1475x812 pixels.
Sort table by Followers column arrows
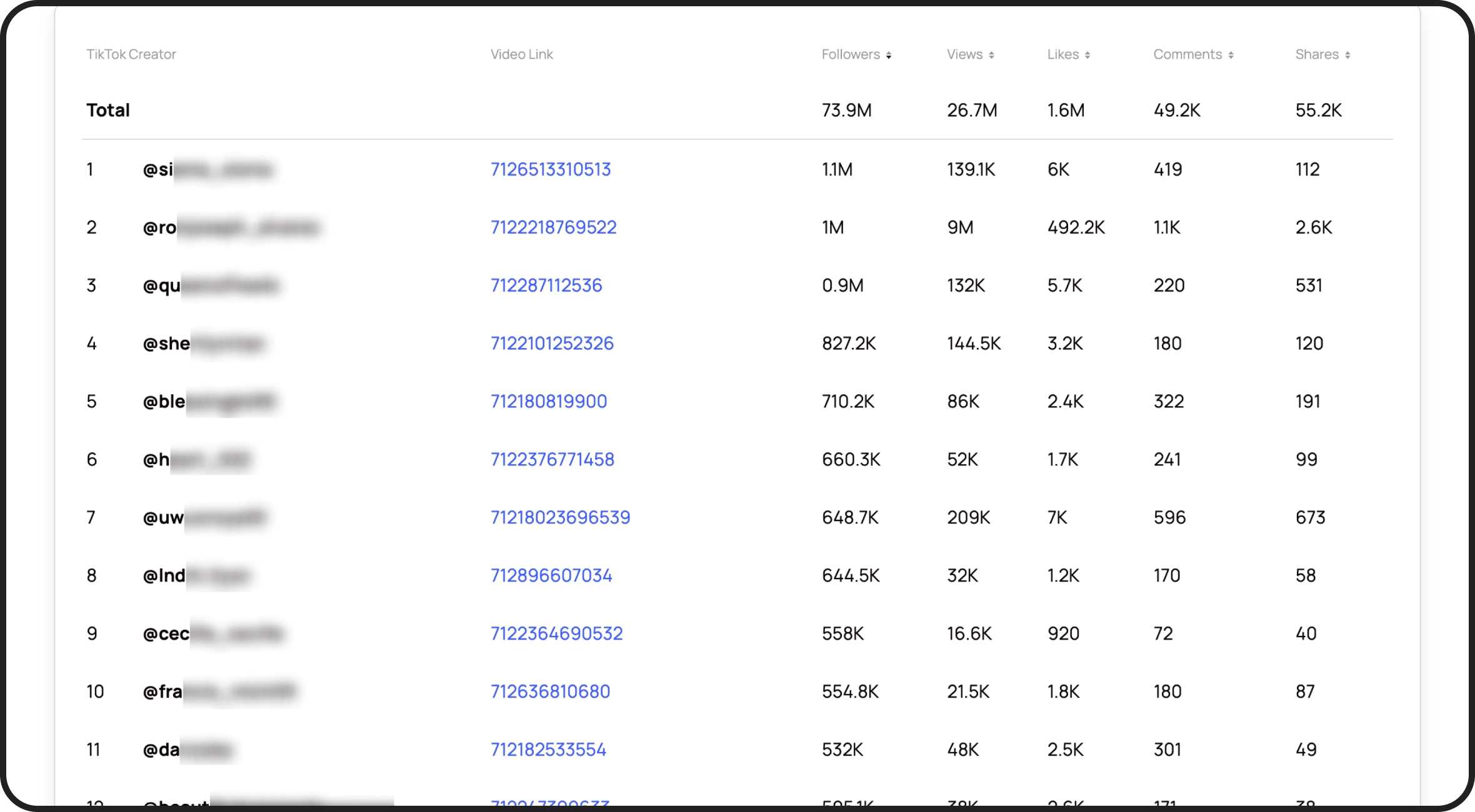point(888,56)
